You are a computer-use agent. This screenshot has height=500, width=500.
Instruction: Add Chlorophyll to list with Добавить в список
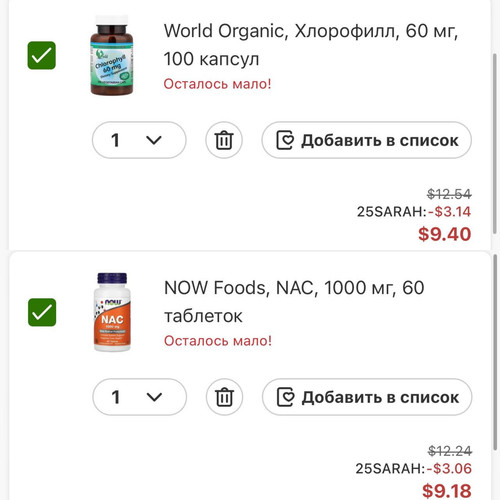coord(367,140)
